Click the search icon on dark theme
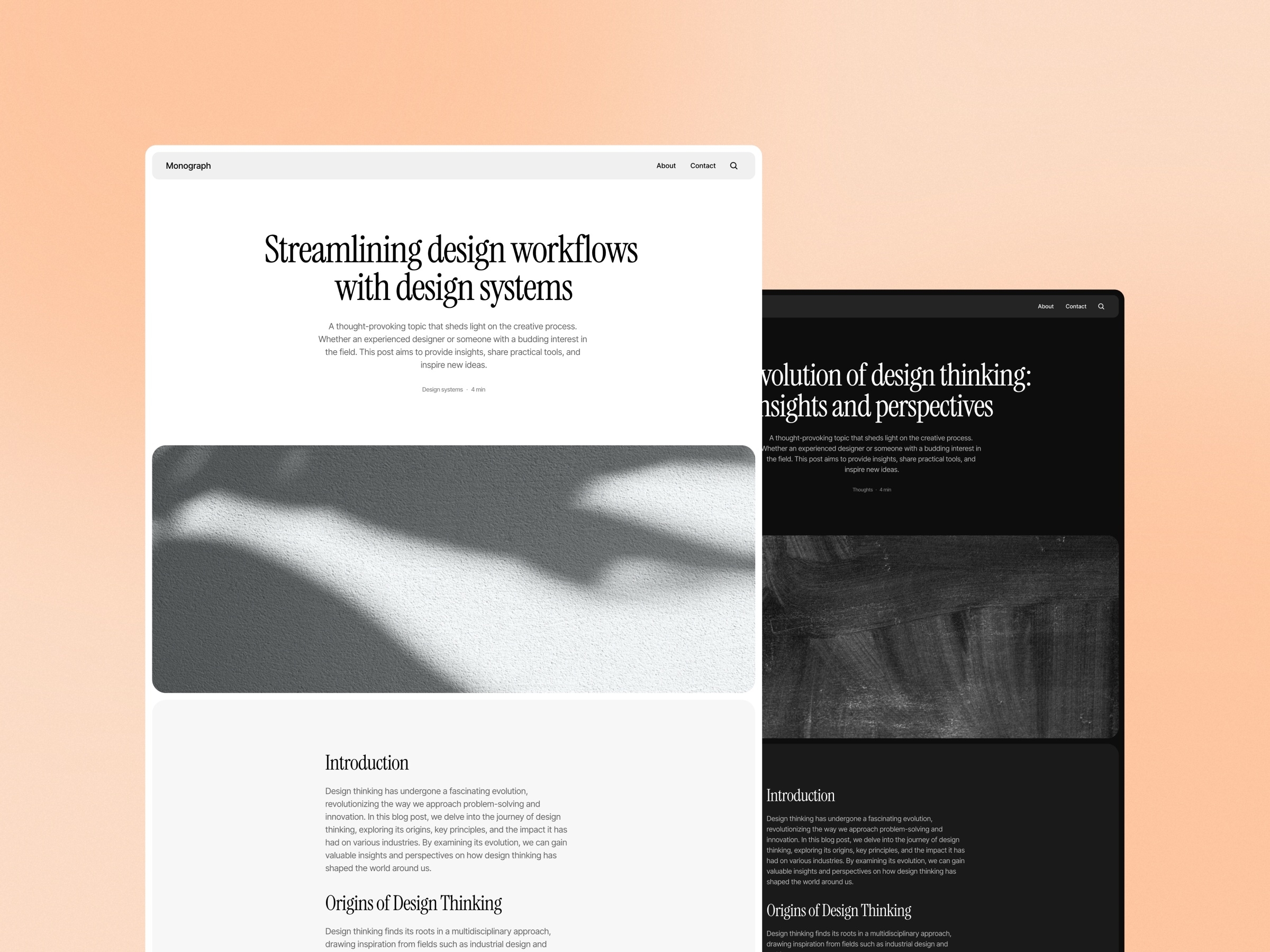Viewport: 1270px width, 952px height. pyautogui.click(x=1100, y=306)
